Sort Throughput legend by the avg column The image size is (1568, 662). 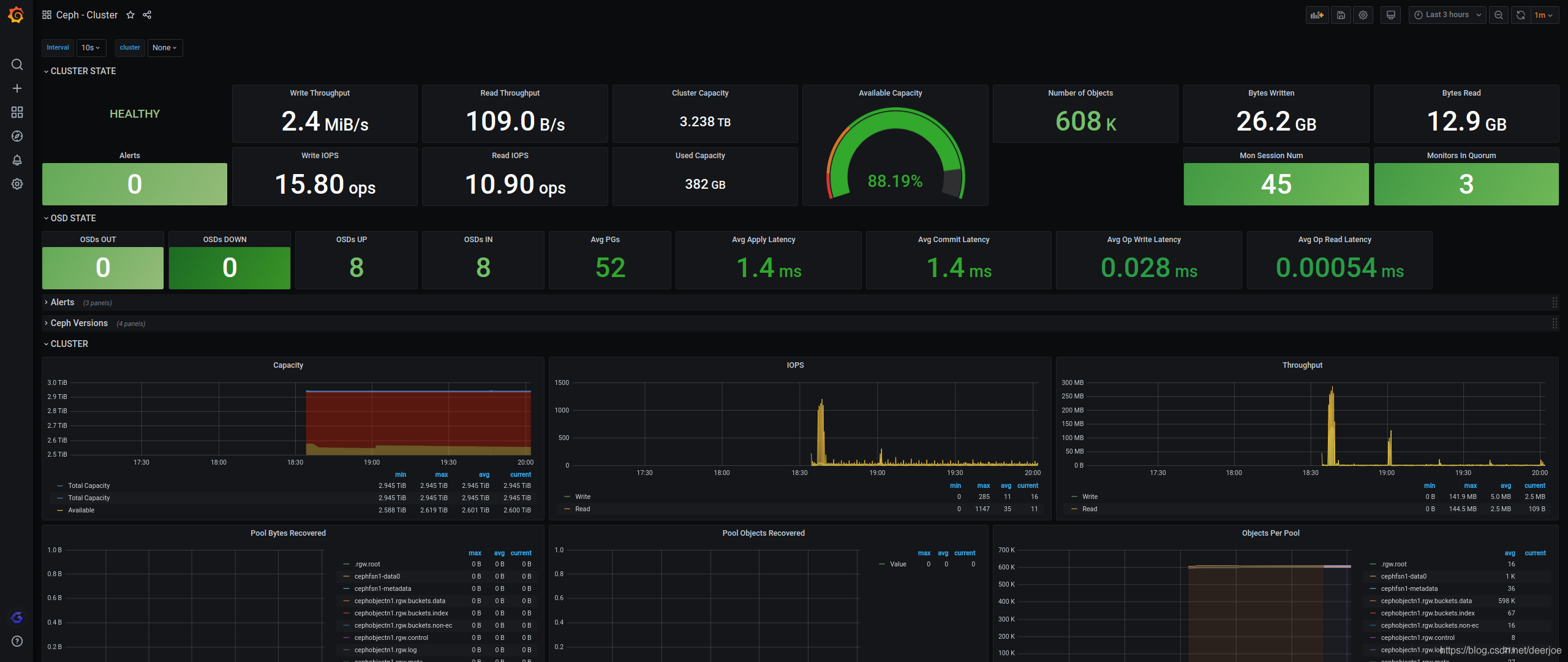[1506, 485]
